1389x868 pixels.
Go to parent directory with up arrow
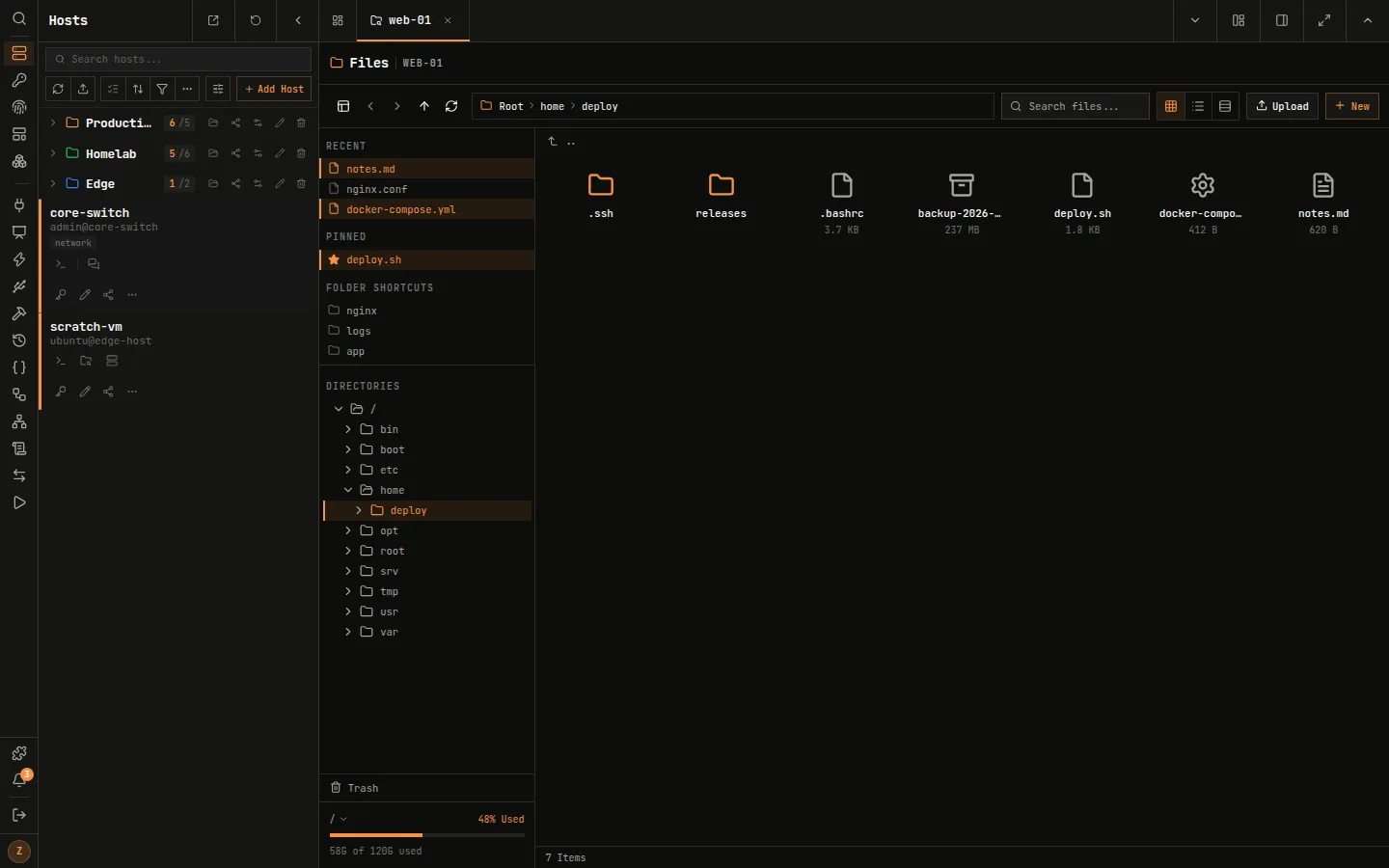[424, 106]
